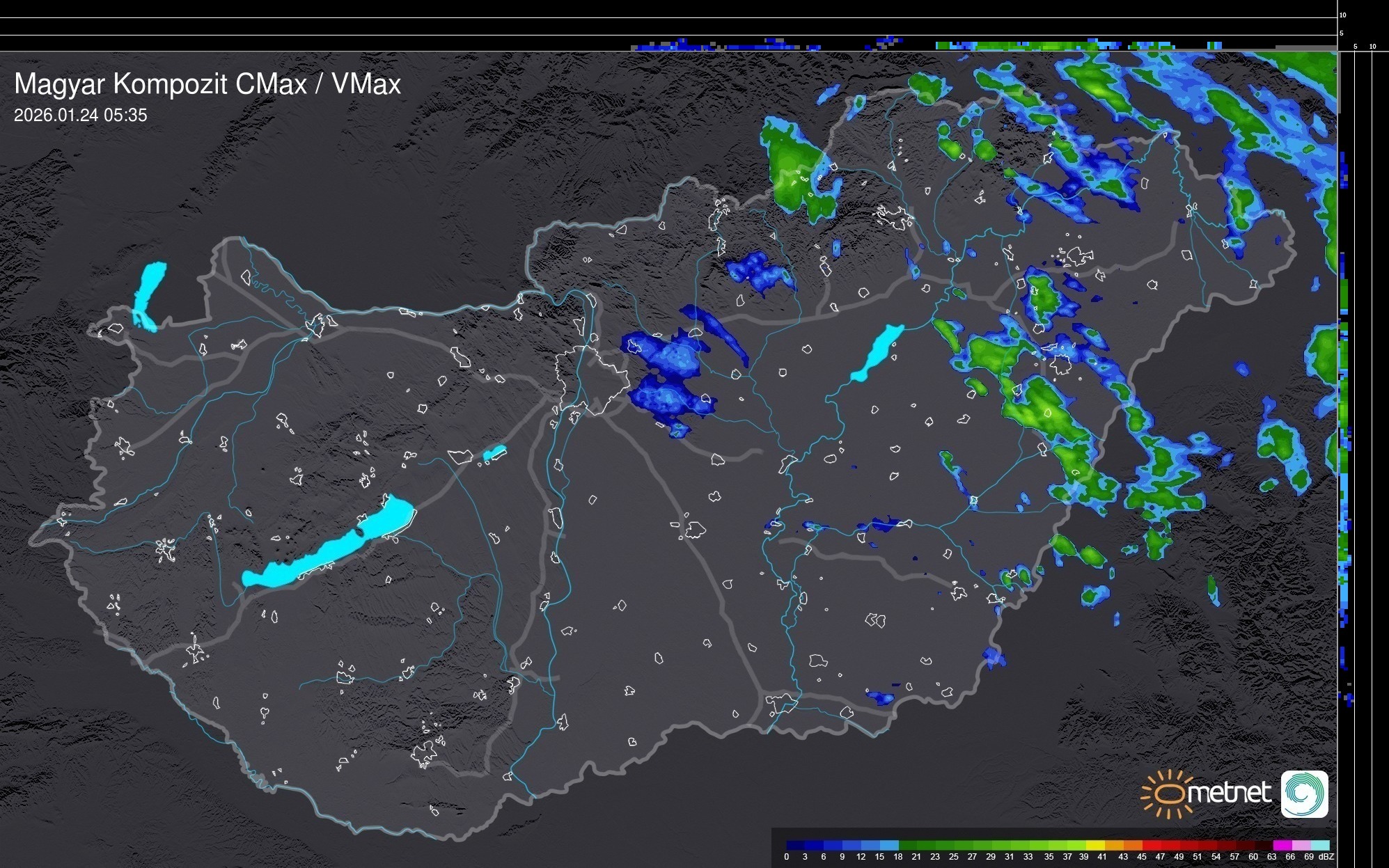Click the teal swirl app icon
This screenshot has height=868, width=1389.
[1304, 794]
